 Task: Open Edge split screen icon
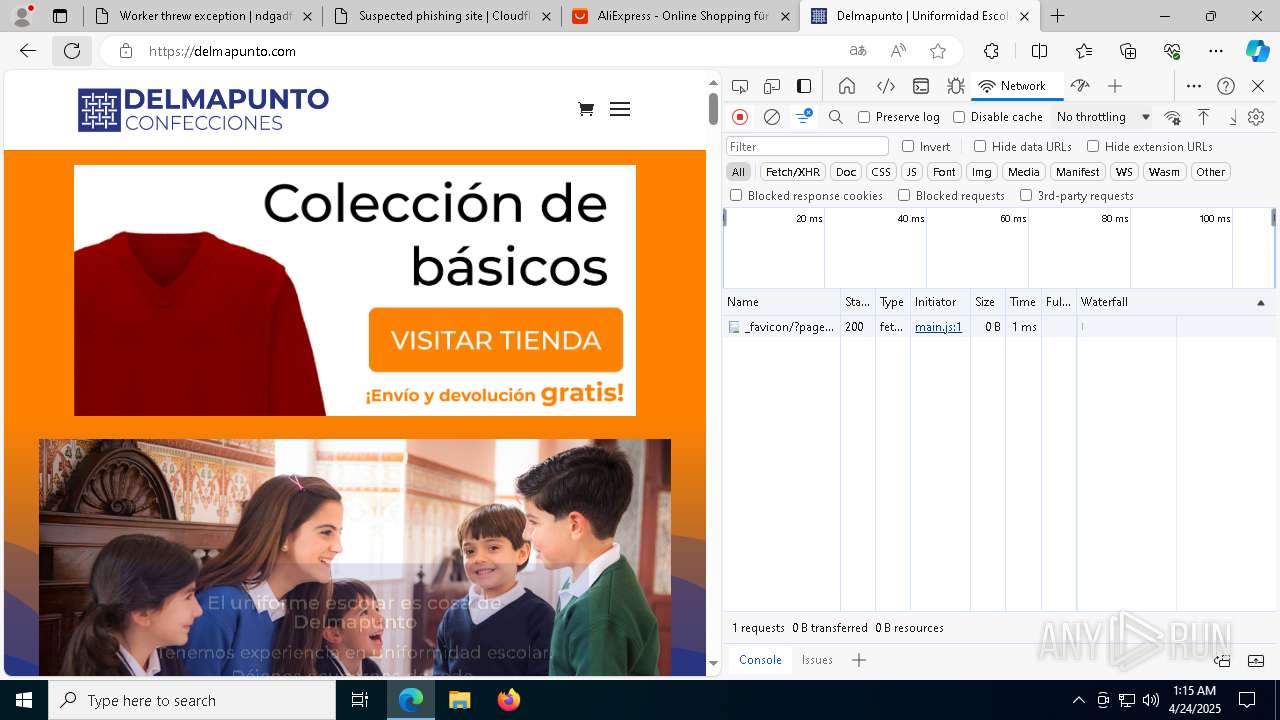click(x=1039, y=51)
